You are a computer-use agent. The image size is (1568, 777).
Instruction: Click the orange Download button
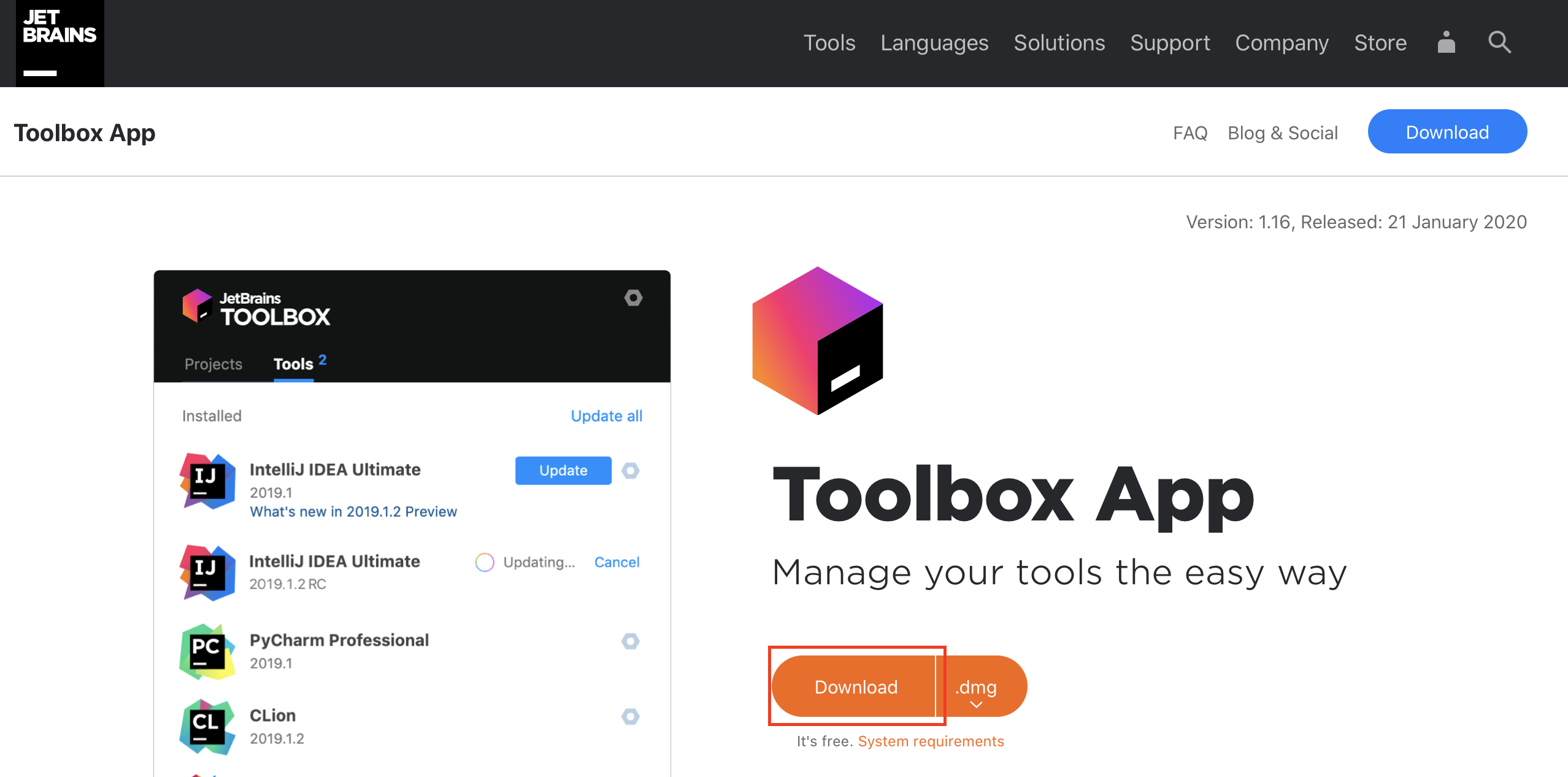coord(855,687)
